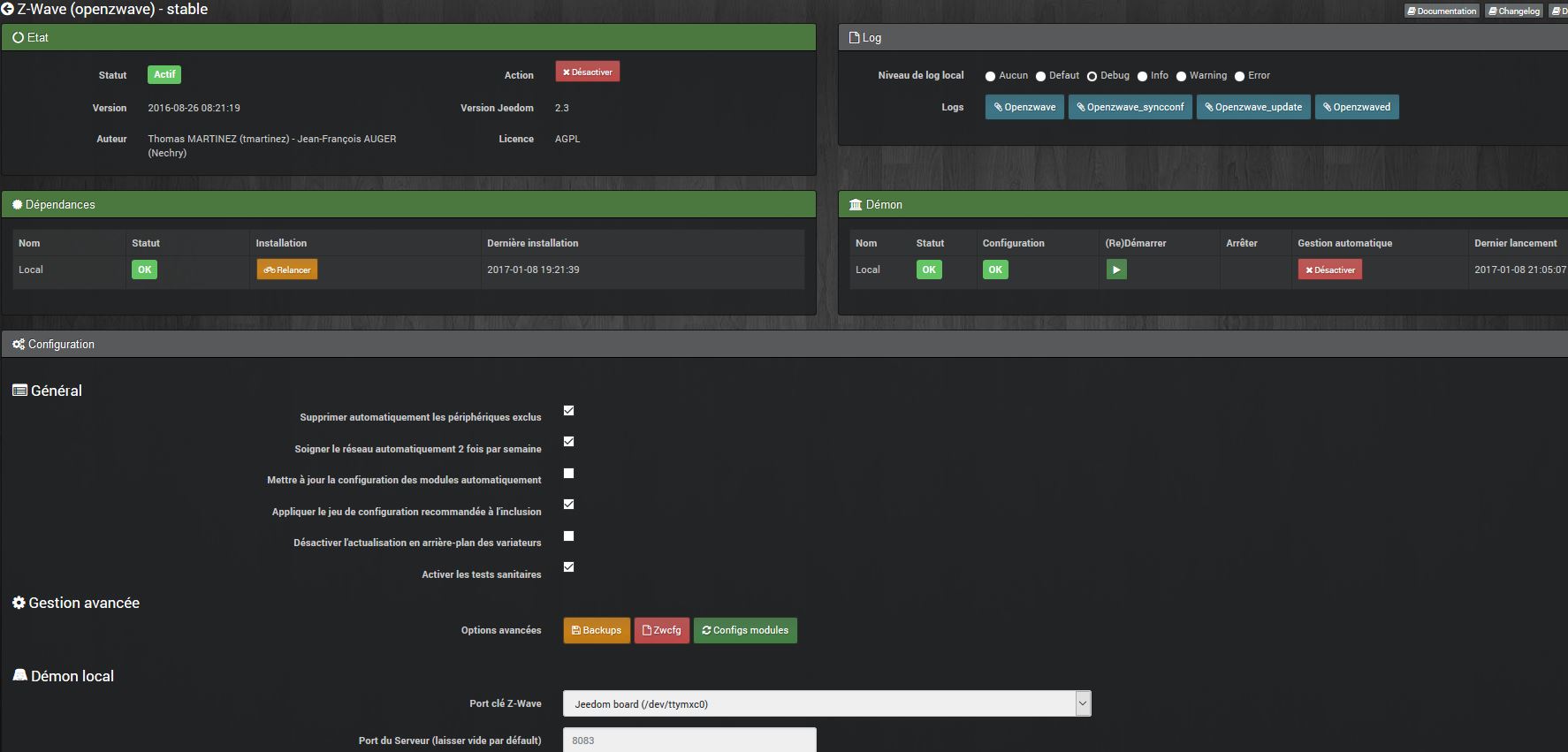Select the Error log level

point(1239,76)
